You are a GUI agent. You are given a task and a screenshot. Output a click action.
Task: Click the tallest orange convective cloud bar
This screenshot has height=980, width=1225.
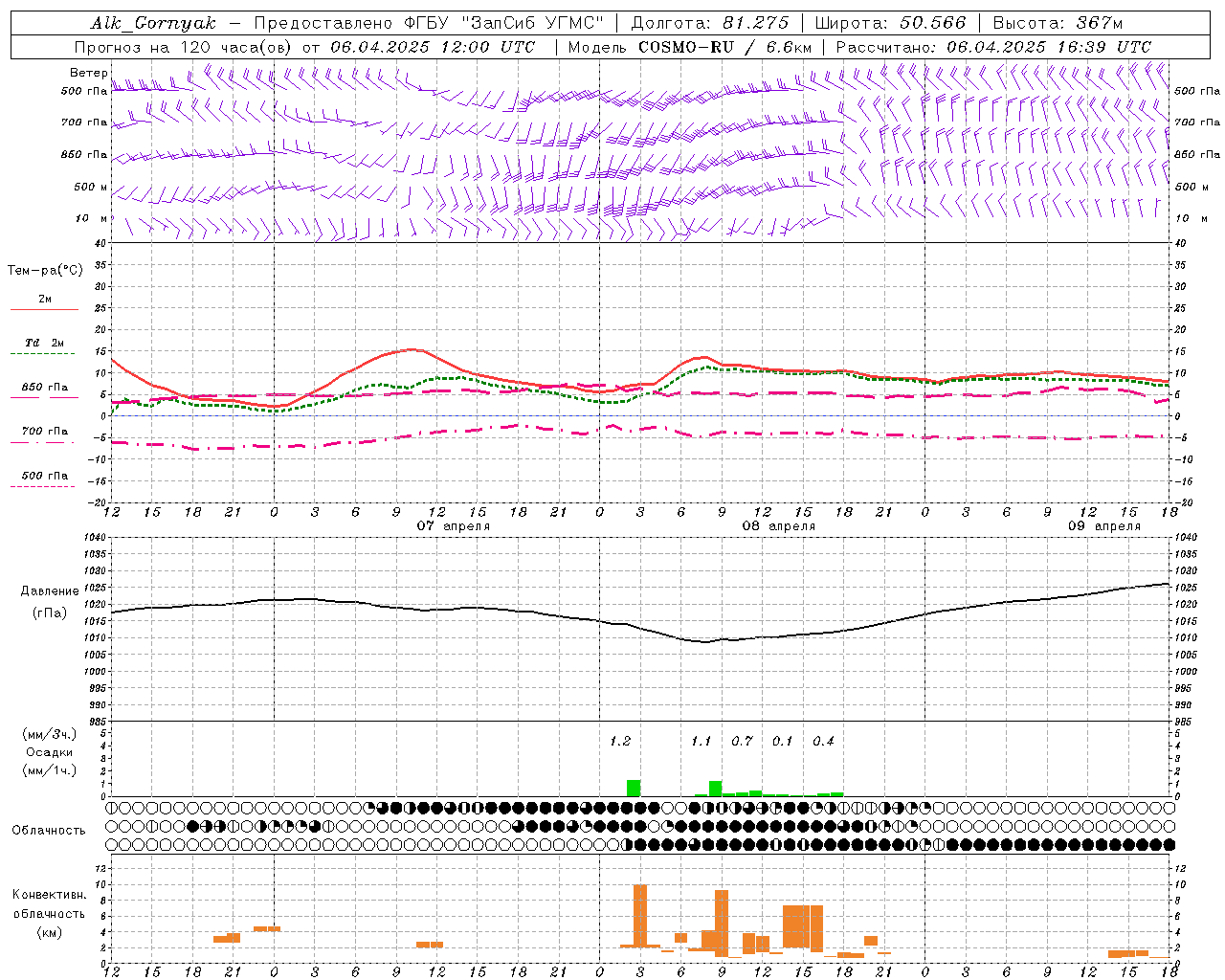coord(640,916)
